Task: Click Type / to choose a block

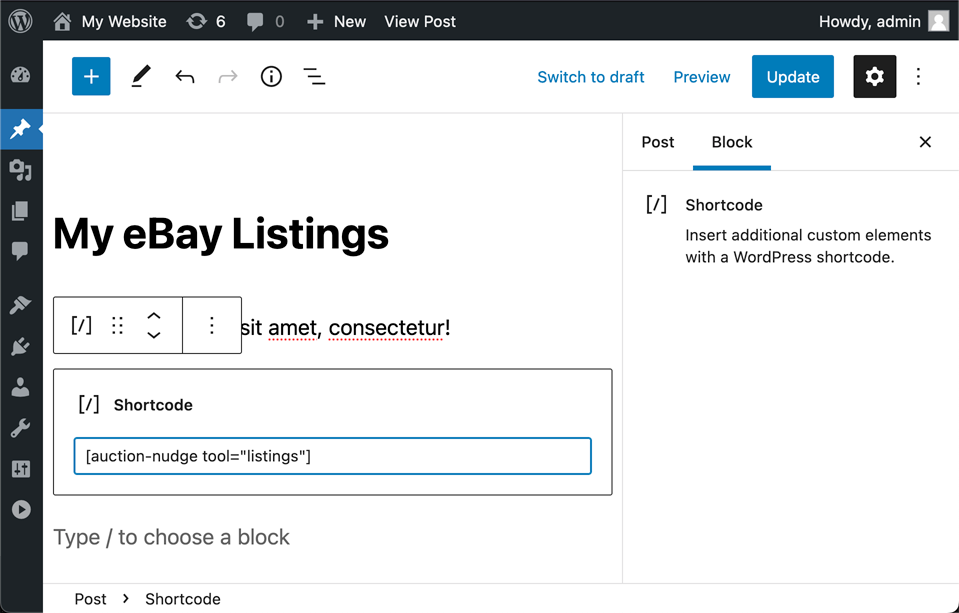Action: point(171,537)
